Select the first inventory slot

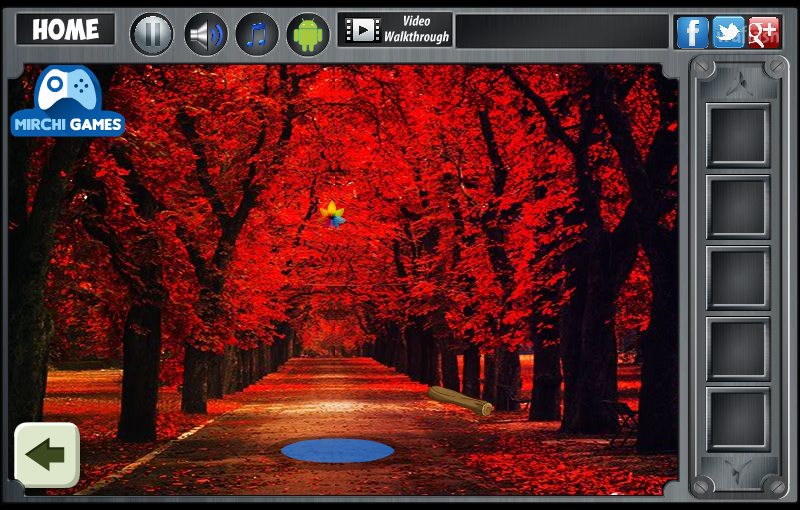[x=738, y=135]
